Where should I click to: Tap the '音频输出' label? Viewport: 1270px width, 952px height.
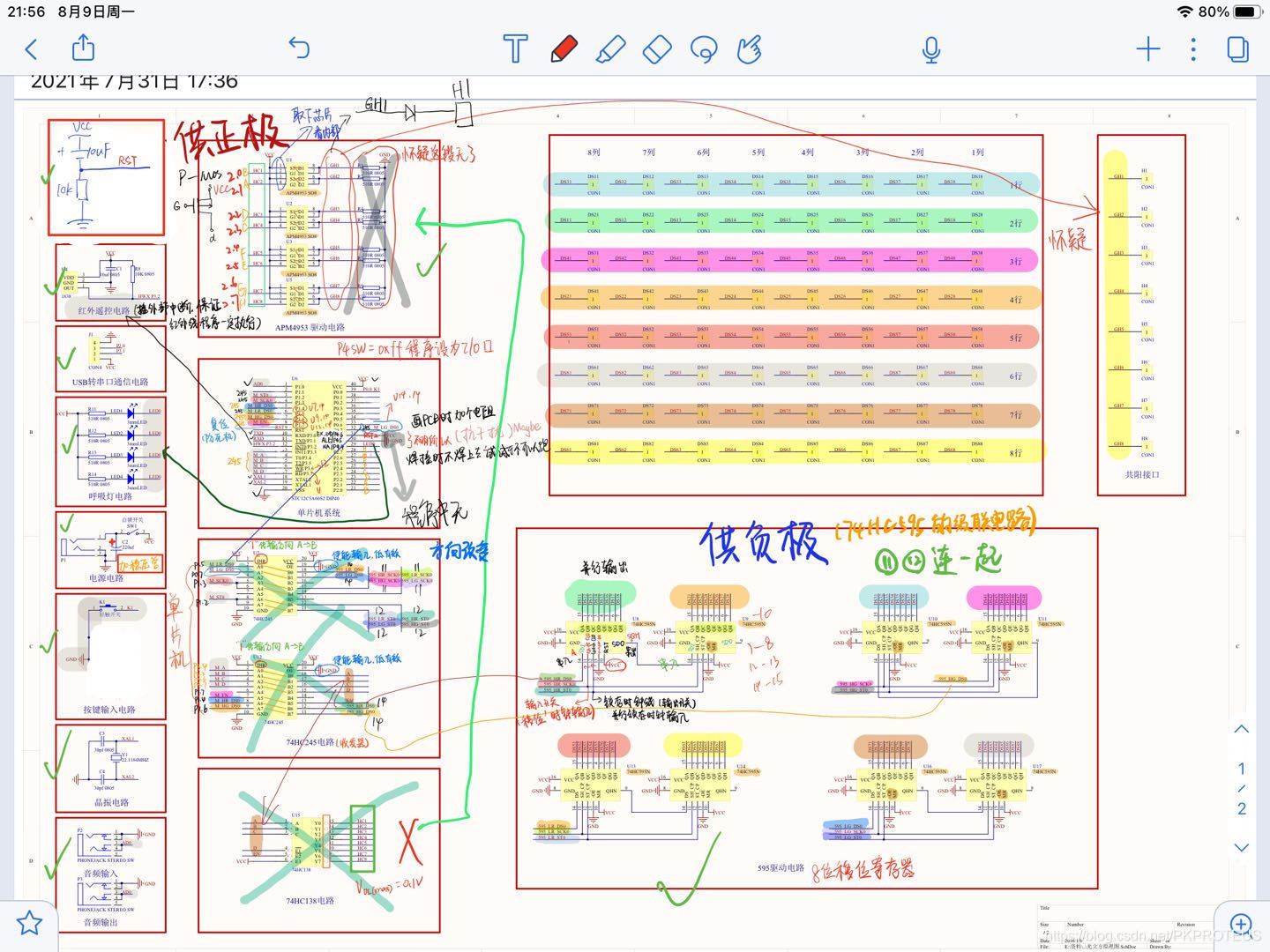point(101,922)
